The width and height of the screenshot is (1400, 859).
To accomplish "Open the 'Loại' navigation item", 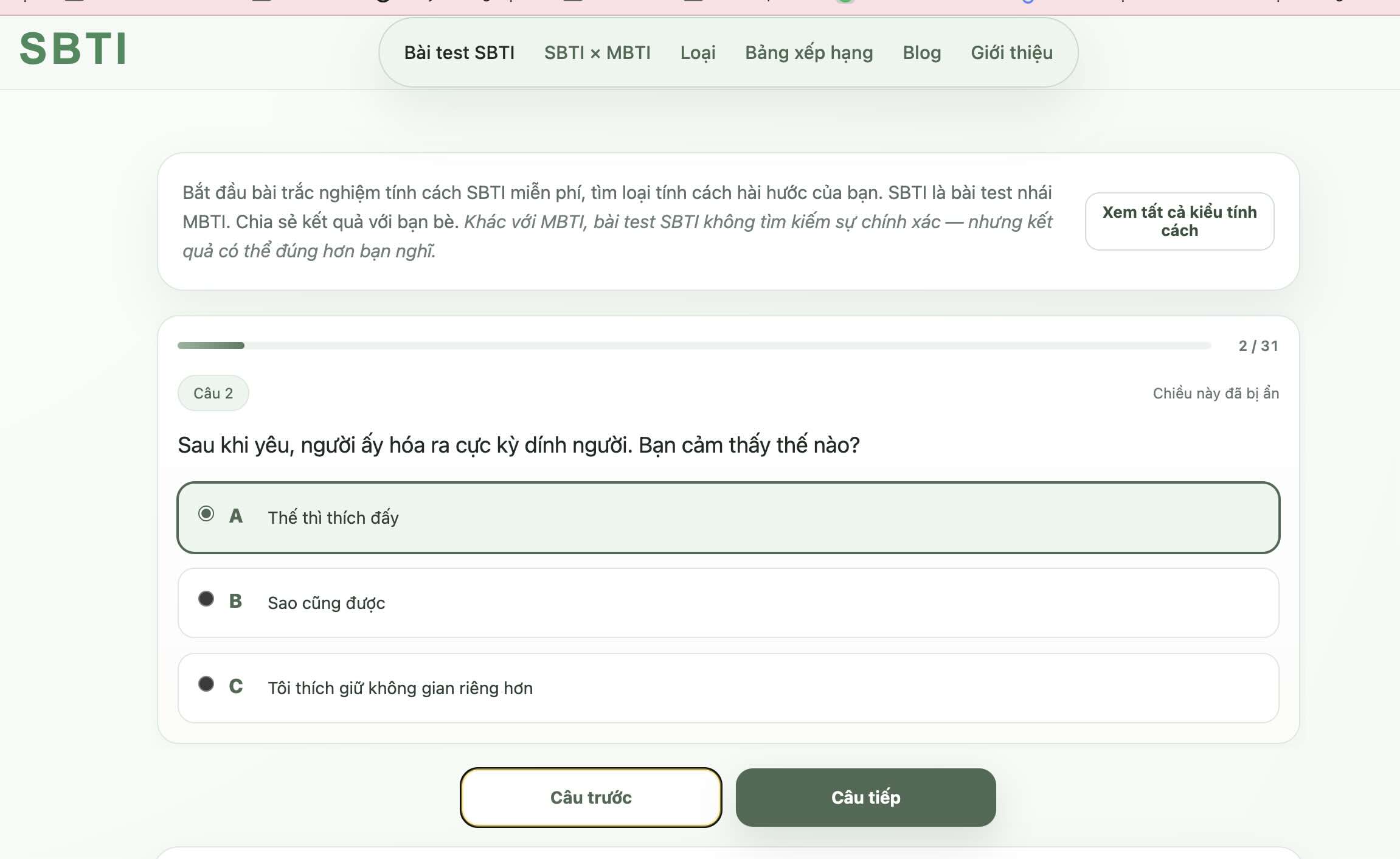I will click(698, 52).
